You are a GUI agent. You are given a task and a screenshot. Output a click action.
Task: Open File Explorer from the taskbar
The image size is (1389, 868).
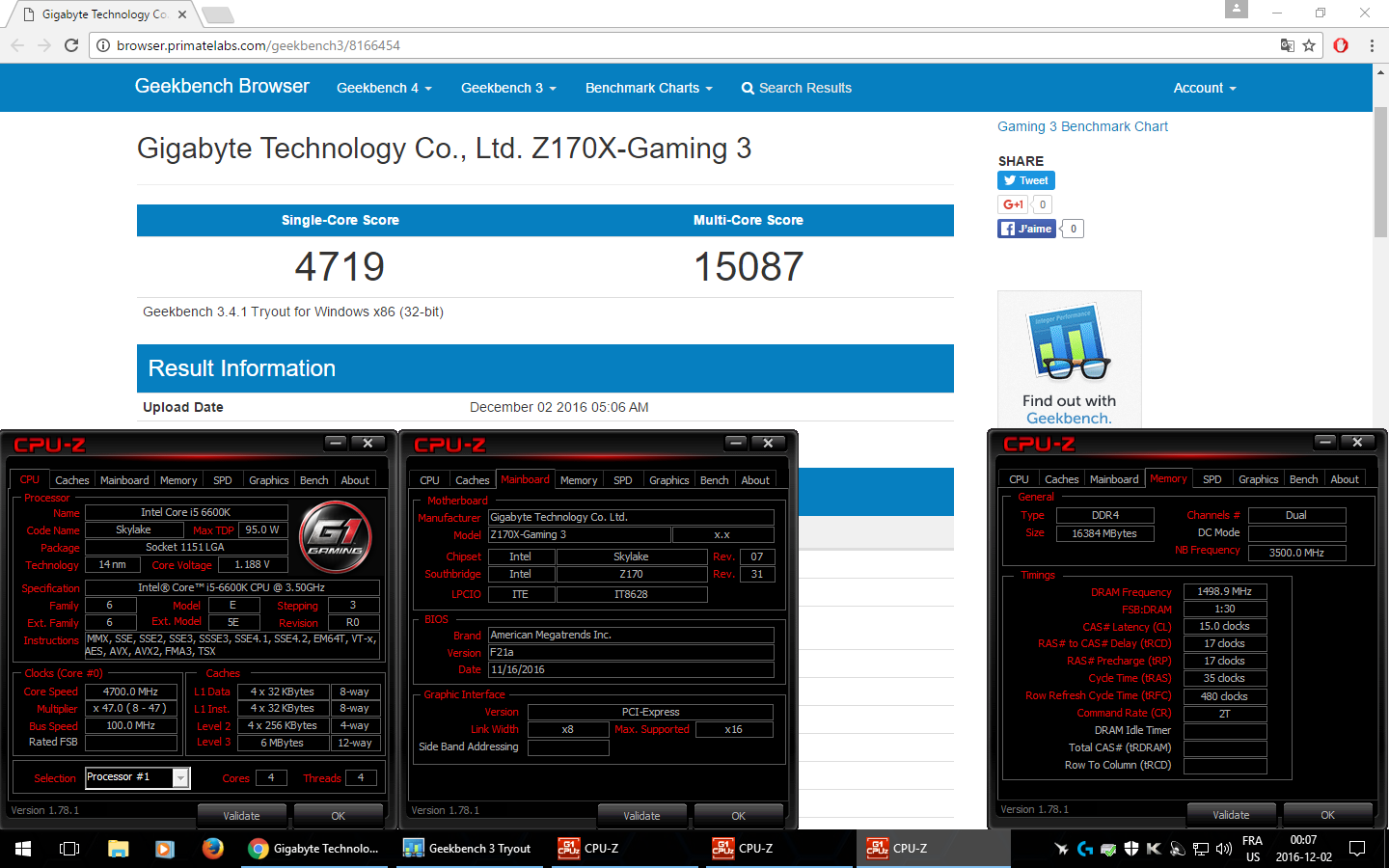pos(118,849)
